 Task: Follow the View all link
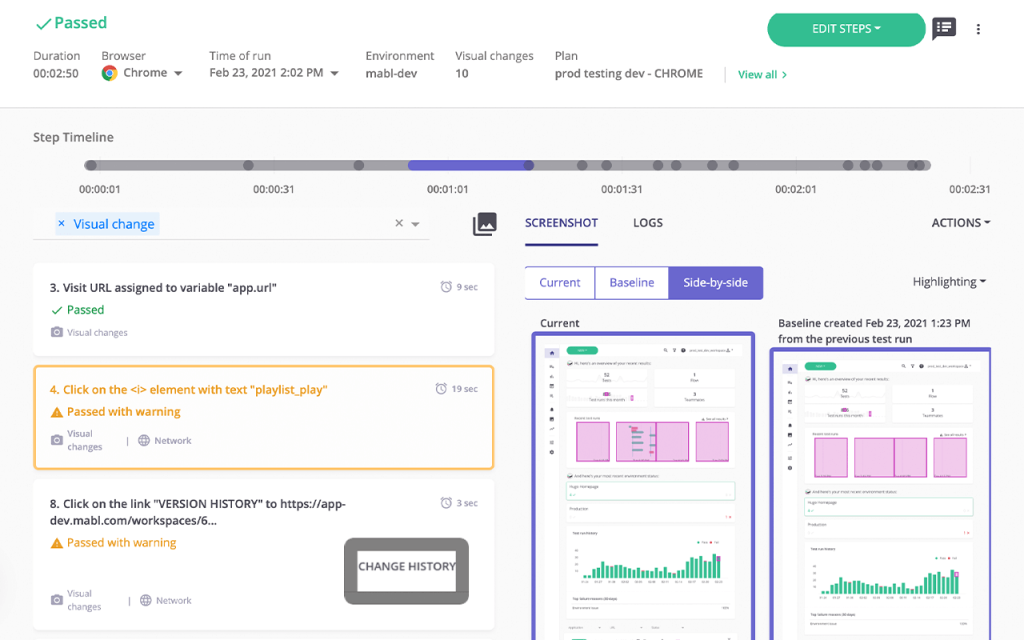point(762,74)
